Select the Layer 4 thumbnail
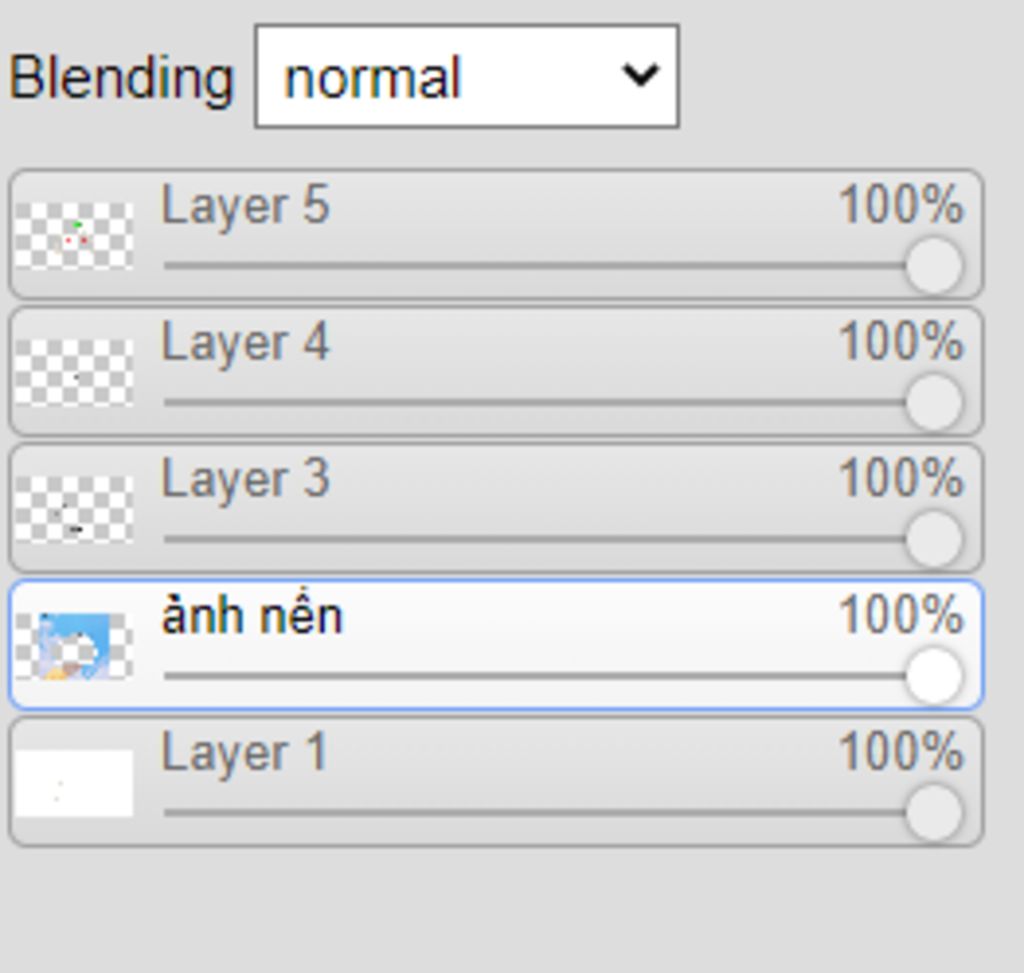Screen dimensions: 1024x973 pos(74,373)
